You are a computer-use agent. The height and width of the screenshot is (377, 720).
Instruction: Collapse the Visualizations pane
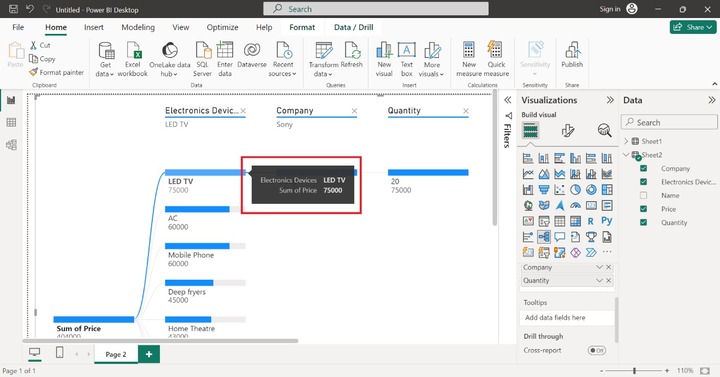(610, 100)
